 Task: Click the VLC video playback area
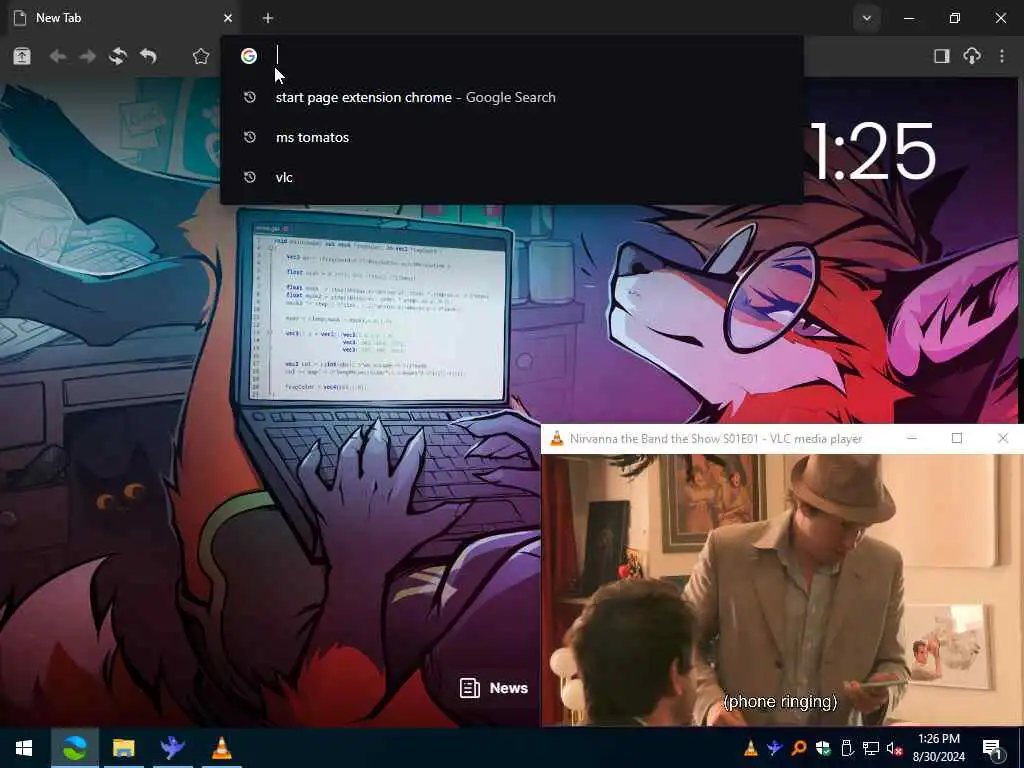pyautogui.click(x=780, y=590)
